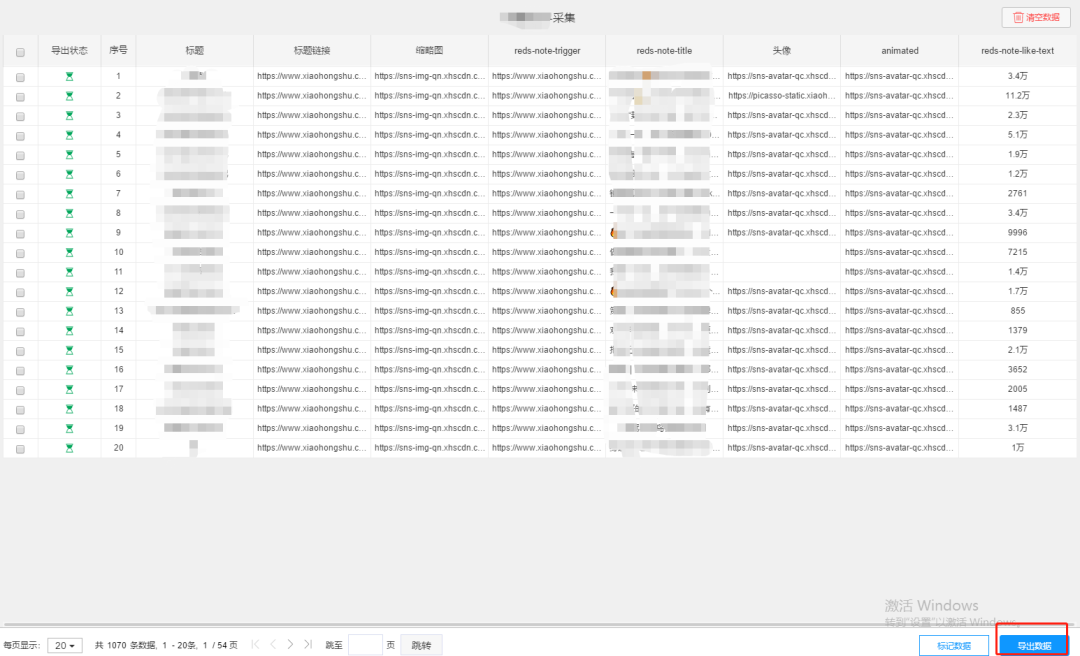The image size is (1080, 656).
Task: Check the checkbox for row 14
Action: pos(20,331)
